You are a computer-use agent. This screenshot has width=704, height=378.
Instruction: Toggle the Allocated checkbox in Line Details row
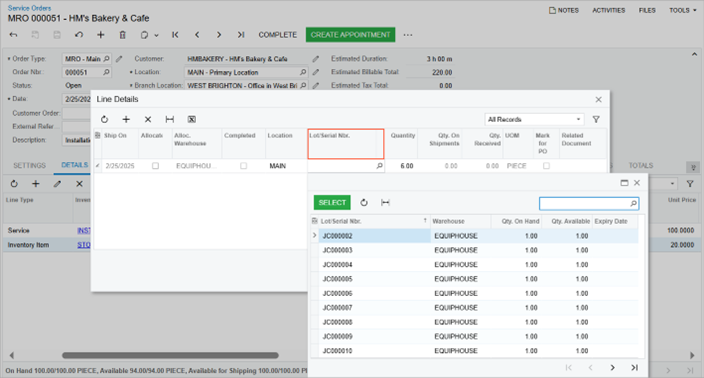click(x=155, y=166)
